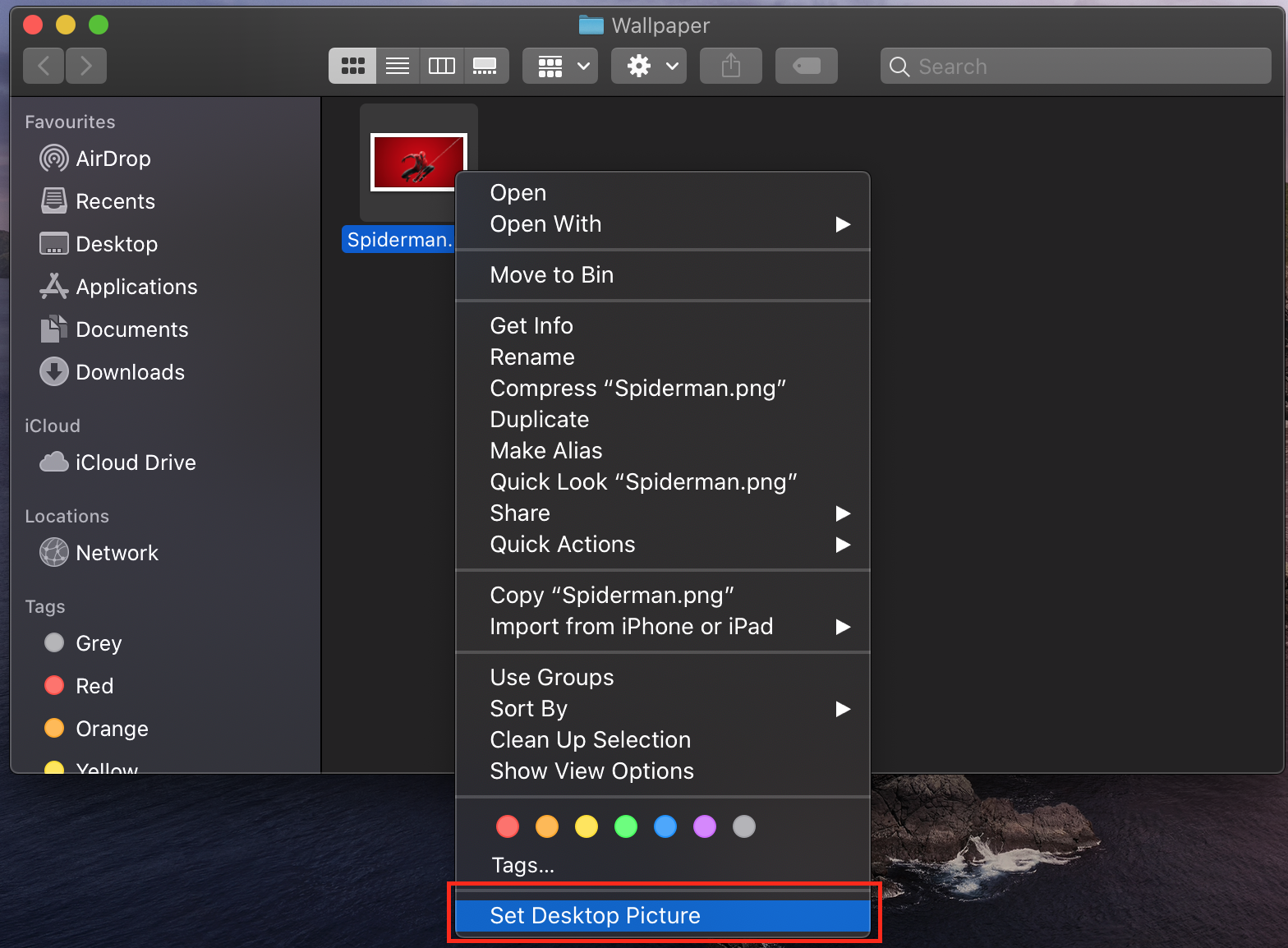Choose Move to Bin
The width and height of the screenshot is (1288, 948).
click(662, 274)
